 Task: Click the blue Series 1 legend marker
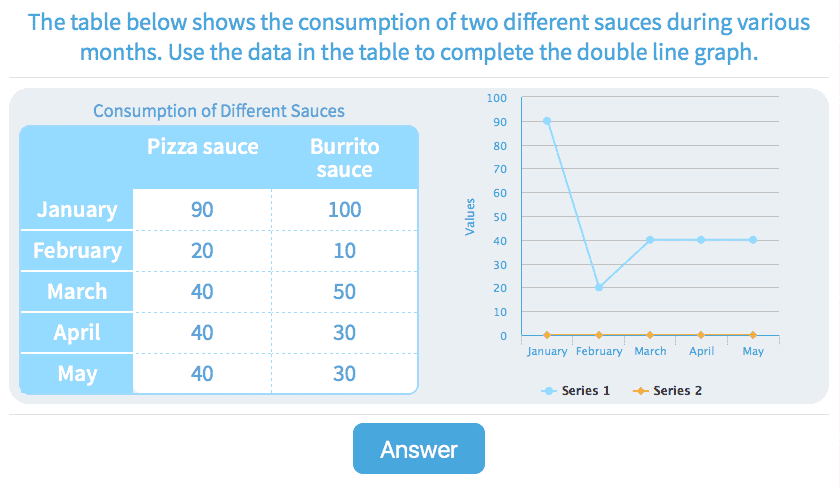click(x=548, y=391)
